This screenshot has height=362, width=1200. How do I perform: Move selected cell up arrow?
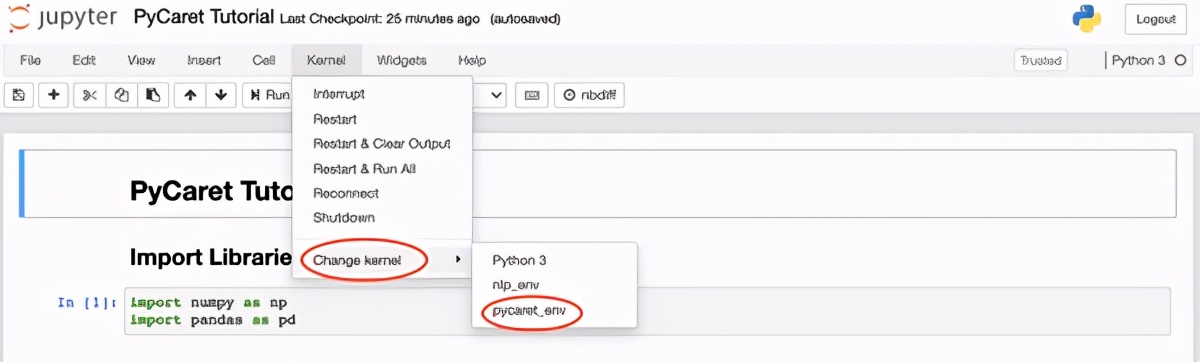tap(190, 95)
